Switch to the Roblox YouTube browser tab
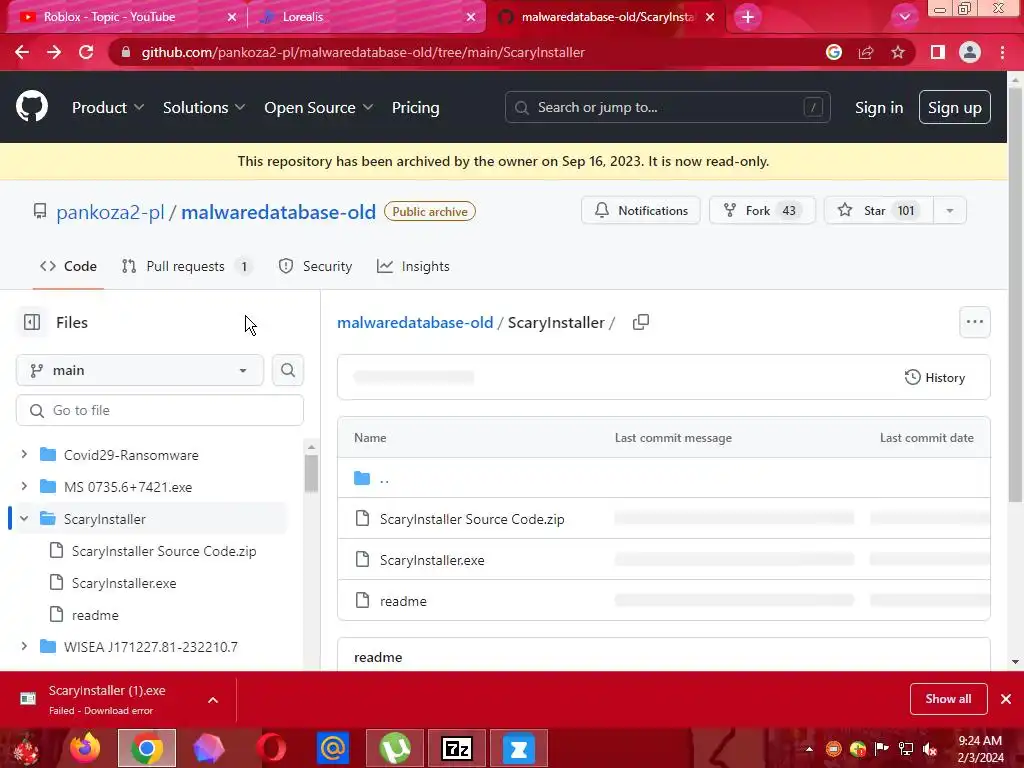Screen dimensions: 1024x768 click(x=124, y=17)
